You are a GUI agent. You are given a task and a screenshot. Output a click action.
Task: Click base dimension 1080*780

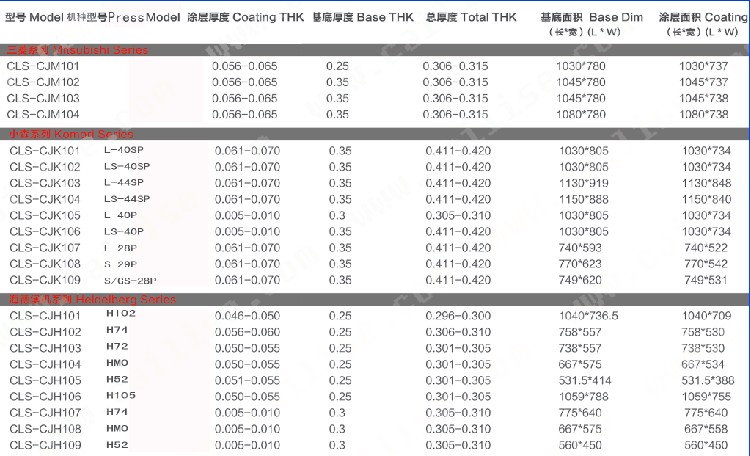tap(581, 114)
